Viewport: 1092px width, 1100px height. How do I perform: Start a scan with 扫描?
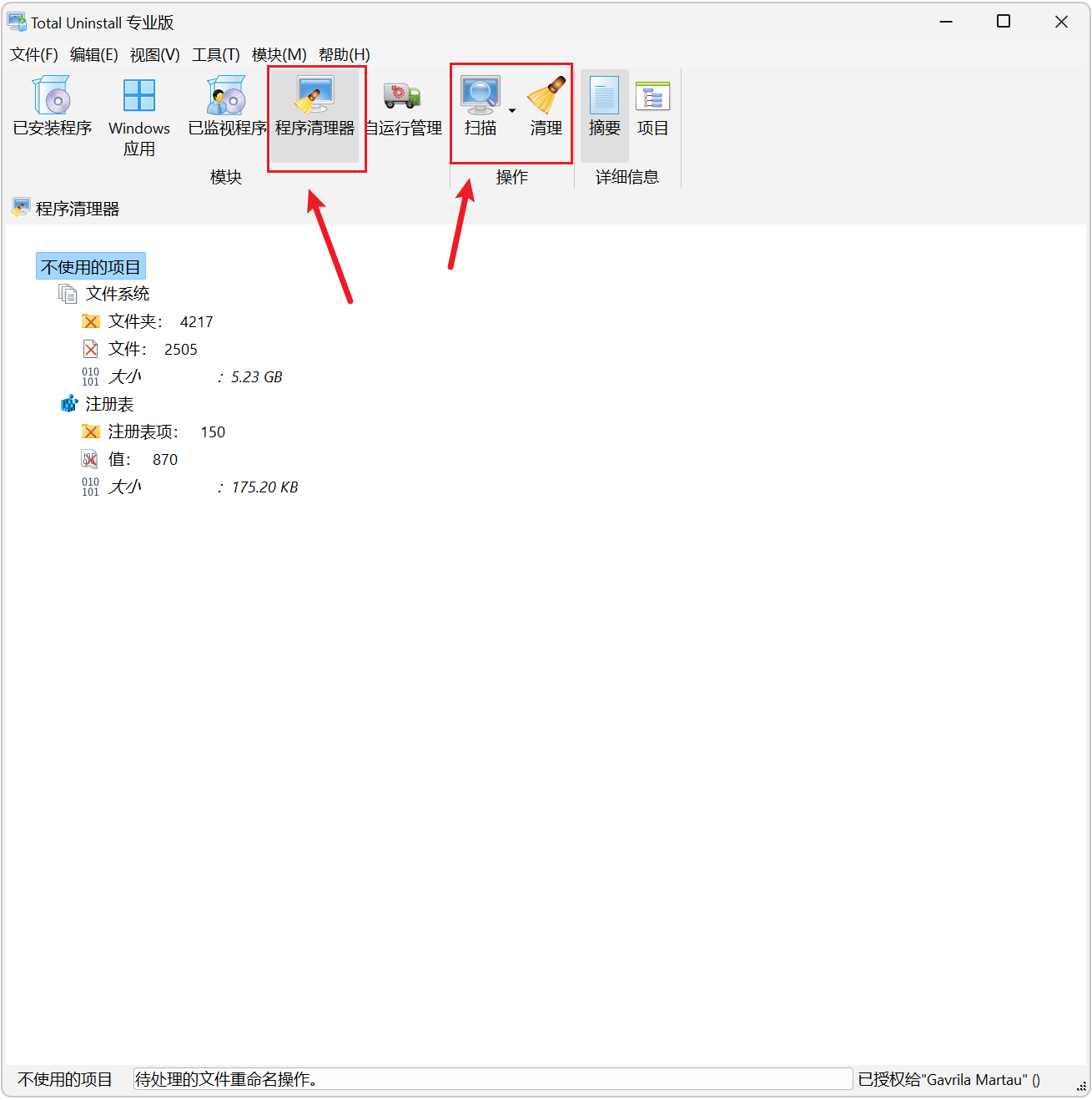coord(481,107)
